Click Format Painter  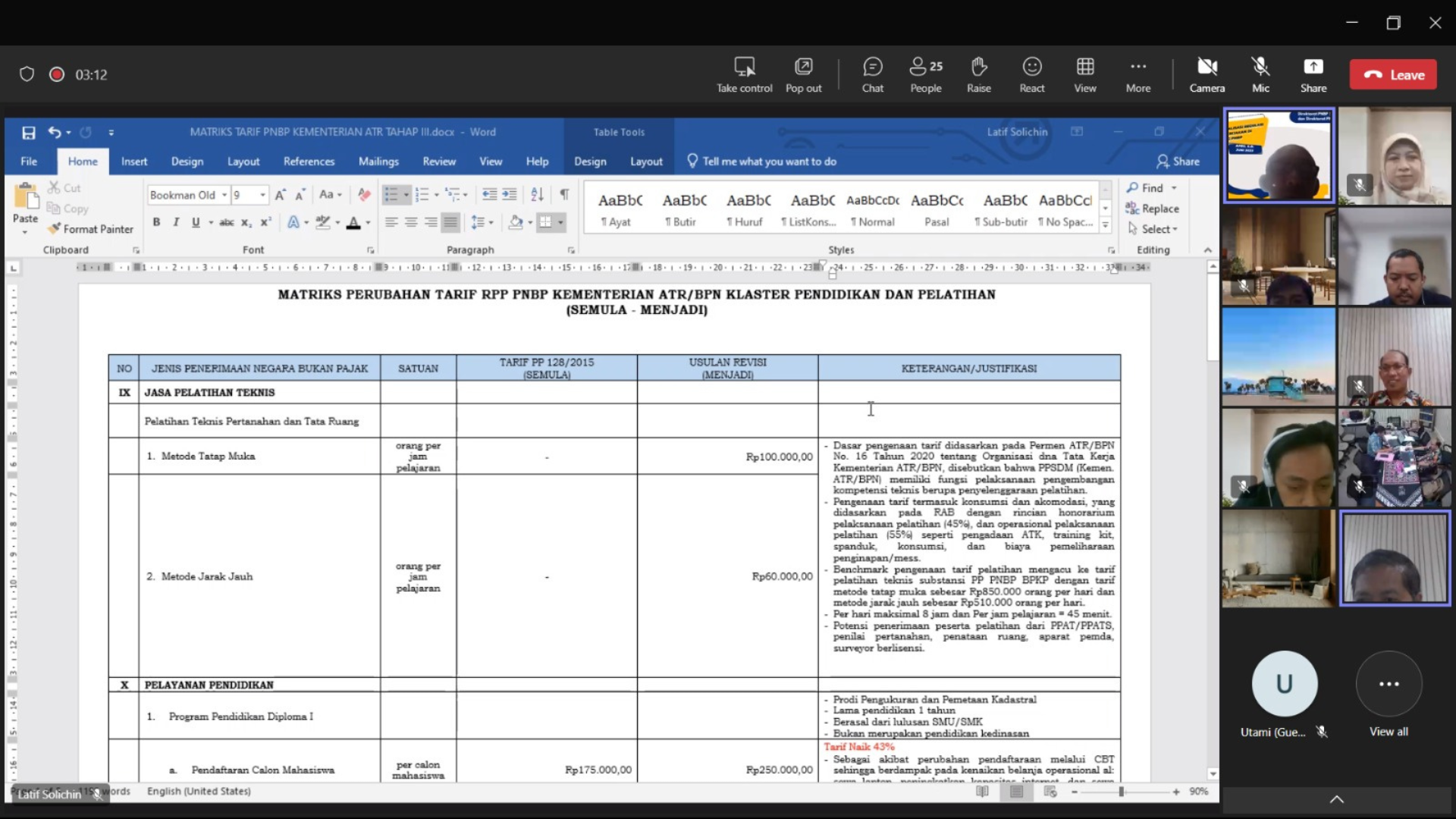click(90, 229)
